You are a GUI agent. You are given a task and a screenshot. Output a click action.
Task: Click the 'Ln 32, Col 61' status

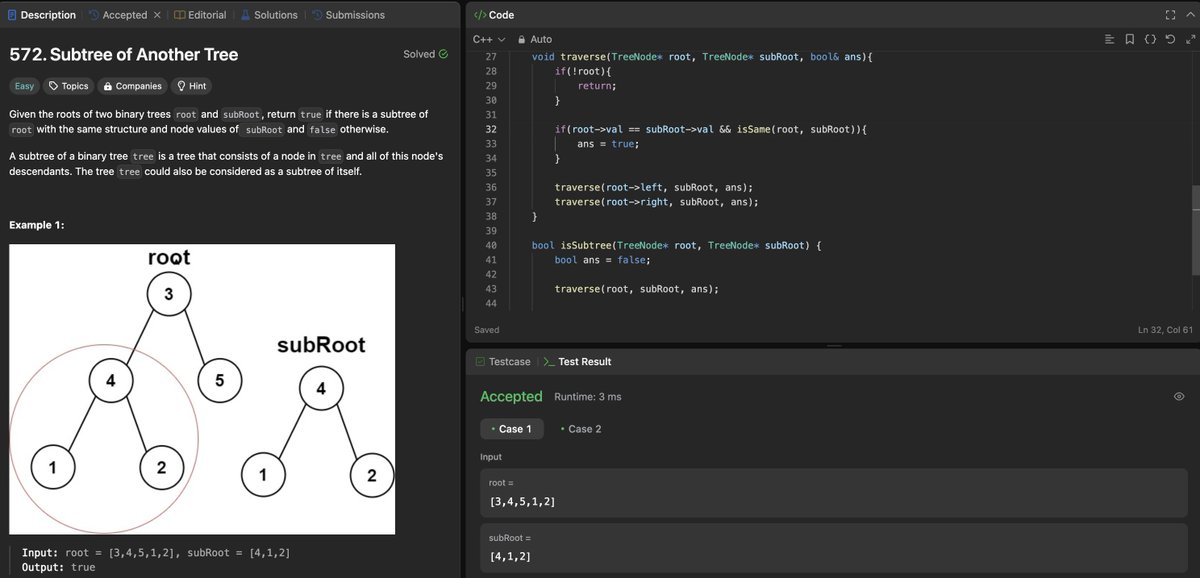pos(1165,330)
